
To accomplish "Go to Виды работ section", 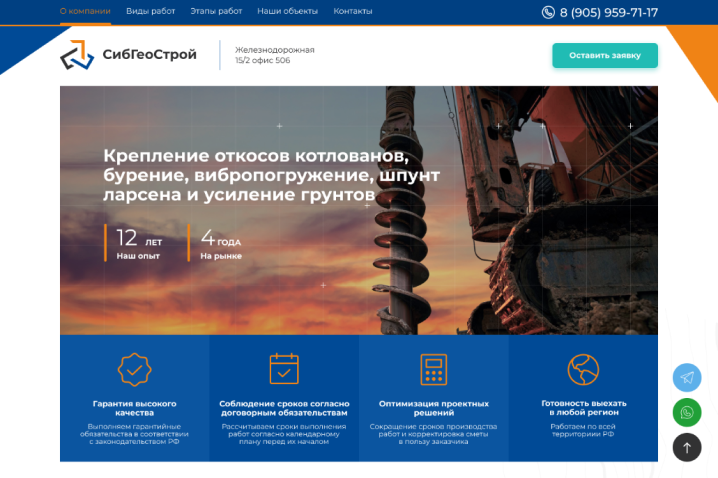I will coord(151,11).
